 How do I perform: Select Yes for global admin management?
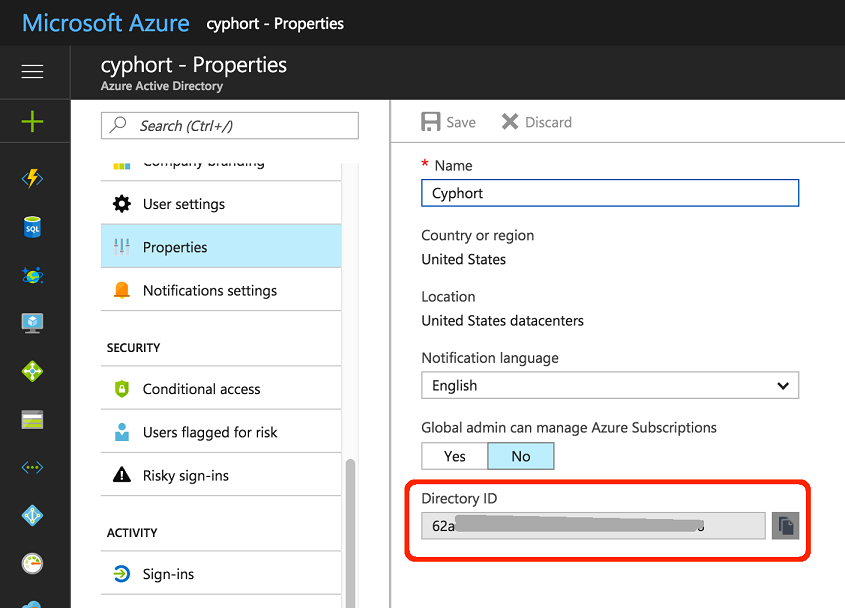(455, 456)
